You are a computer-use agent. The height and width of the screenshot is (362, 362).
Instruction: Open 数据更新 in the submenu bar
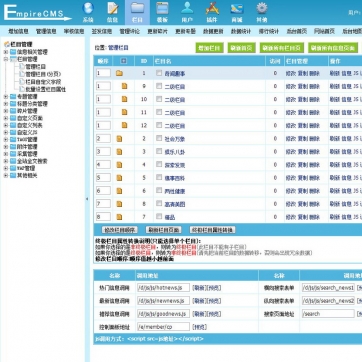[213, 31]
